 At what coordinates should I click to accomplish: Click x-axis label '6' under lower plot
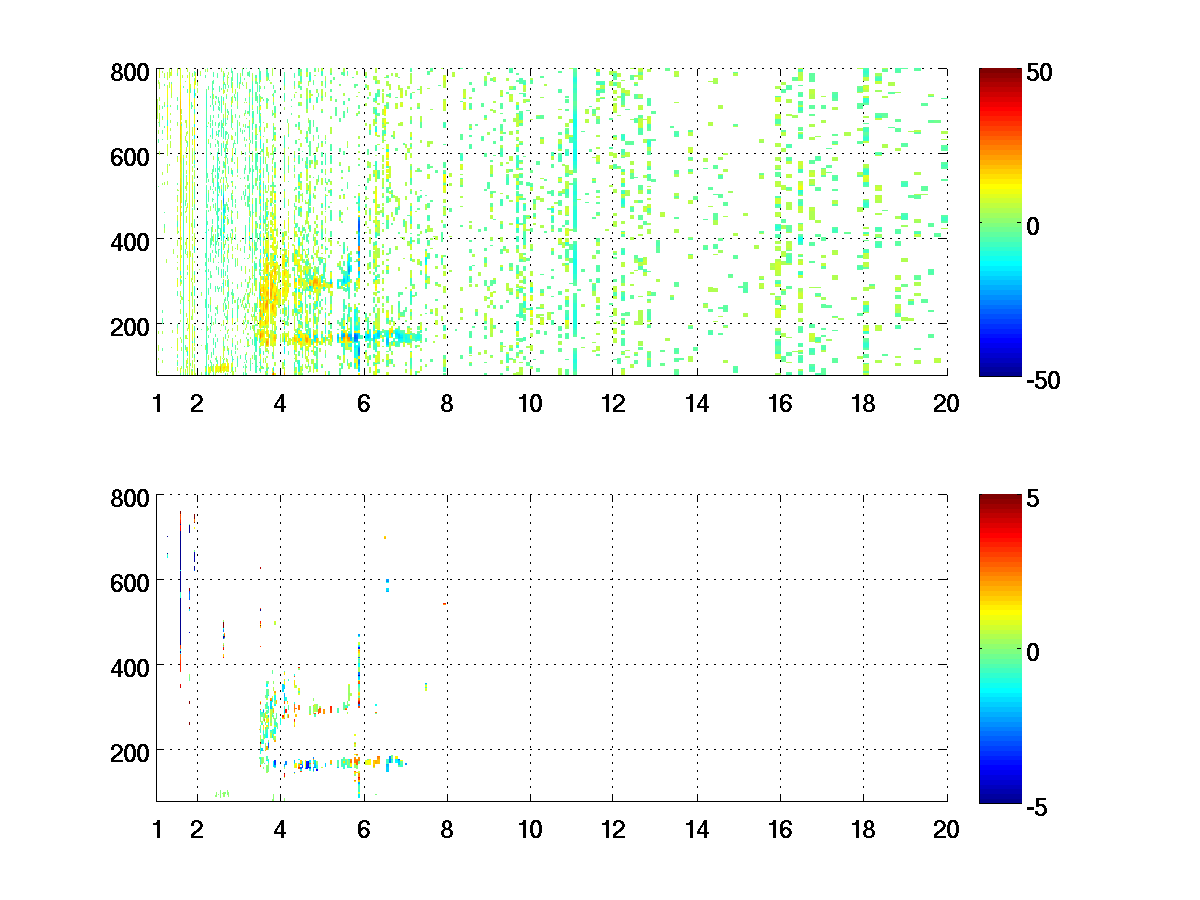point(363,830)
